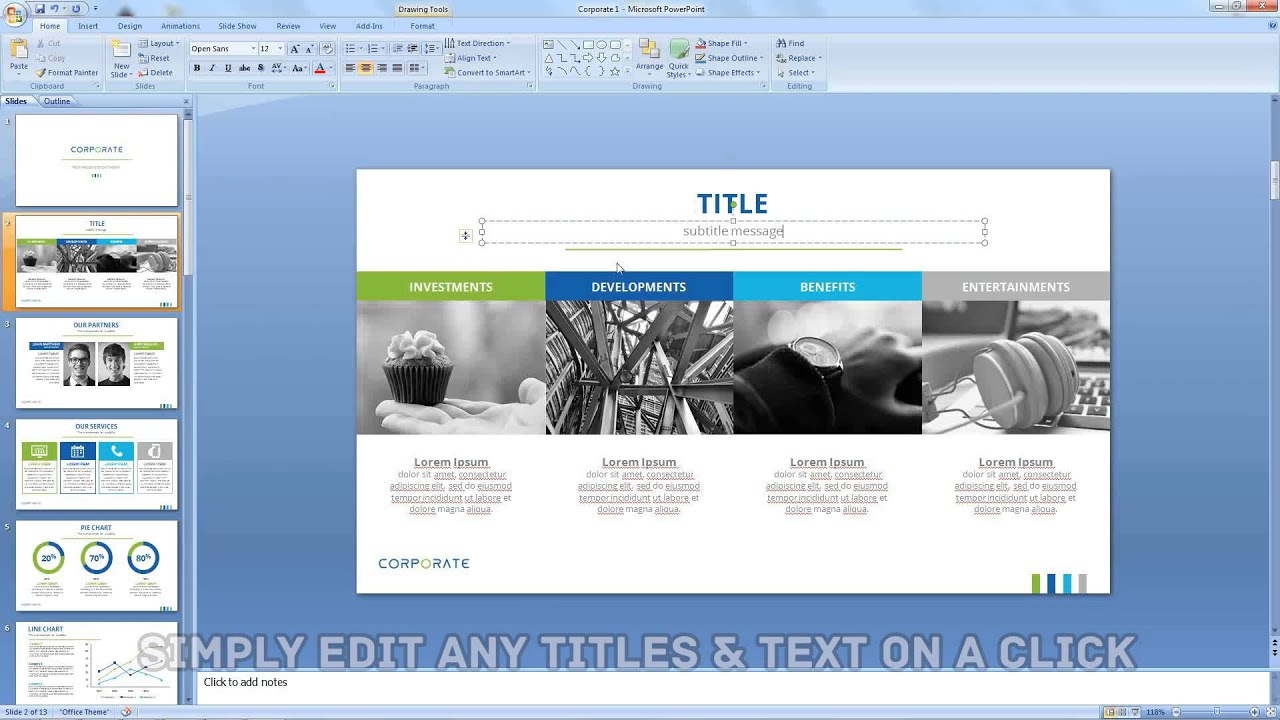Open the Find dialog
Screen dimensions: 1280x720
coord(789,43)
